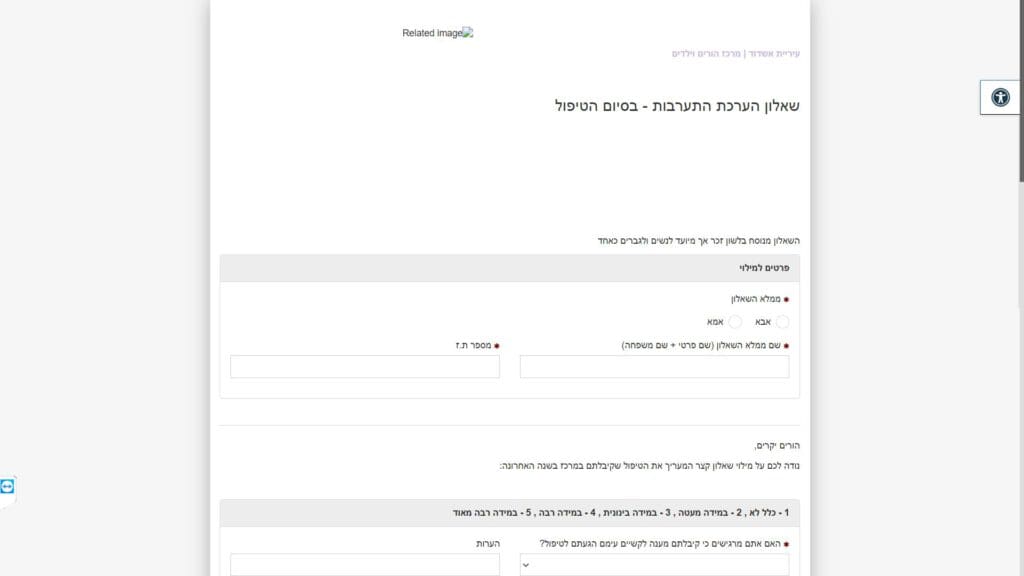Open the accessibility menu icon
1024x576 pixels.
click(x=1000, y=97)
